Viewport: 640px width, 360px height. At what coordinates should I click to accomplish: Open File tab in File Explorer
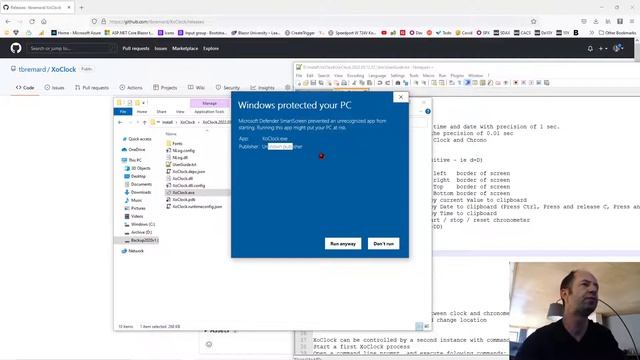point(123,111)
